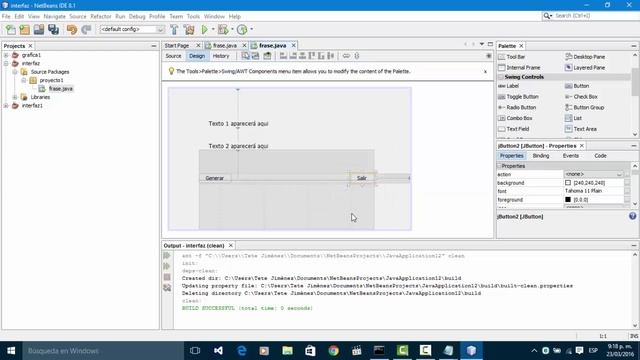
Task: Close the palette hint message bar
Action: [x=485, y=72]
